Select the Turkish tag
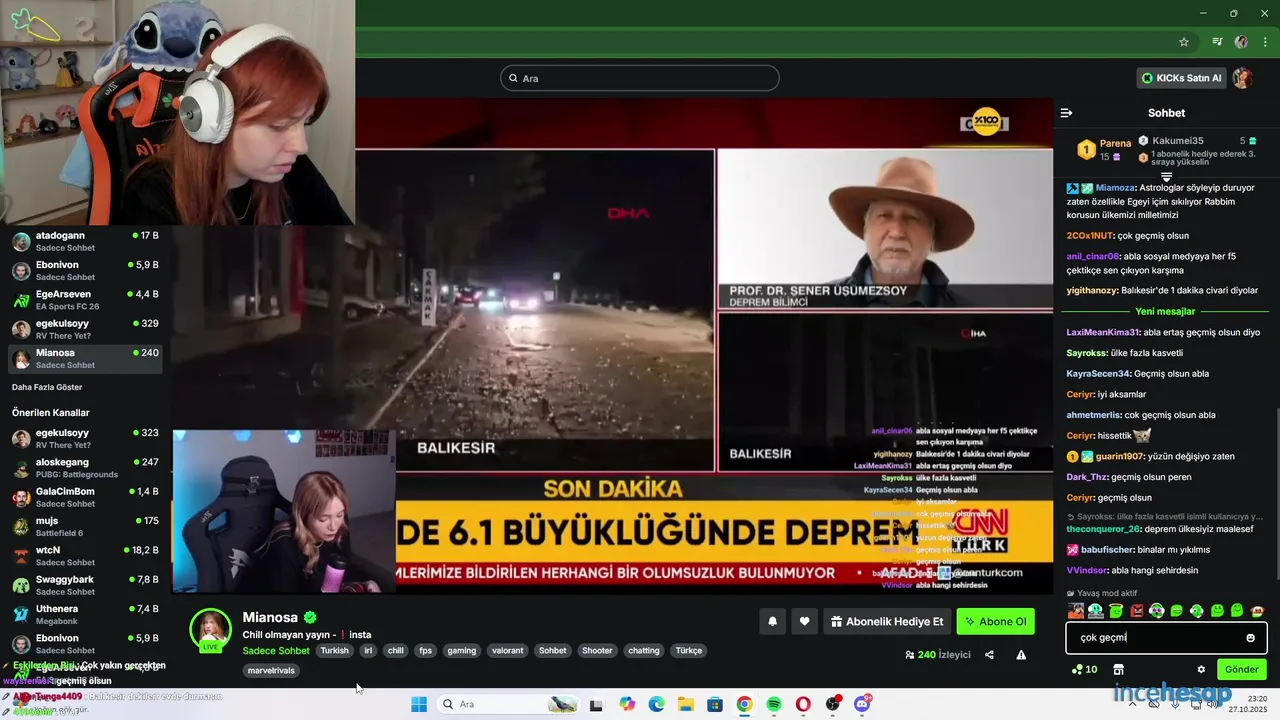This screenshot has height=720, width=1280. point(335,651)
